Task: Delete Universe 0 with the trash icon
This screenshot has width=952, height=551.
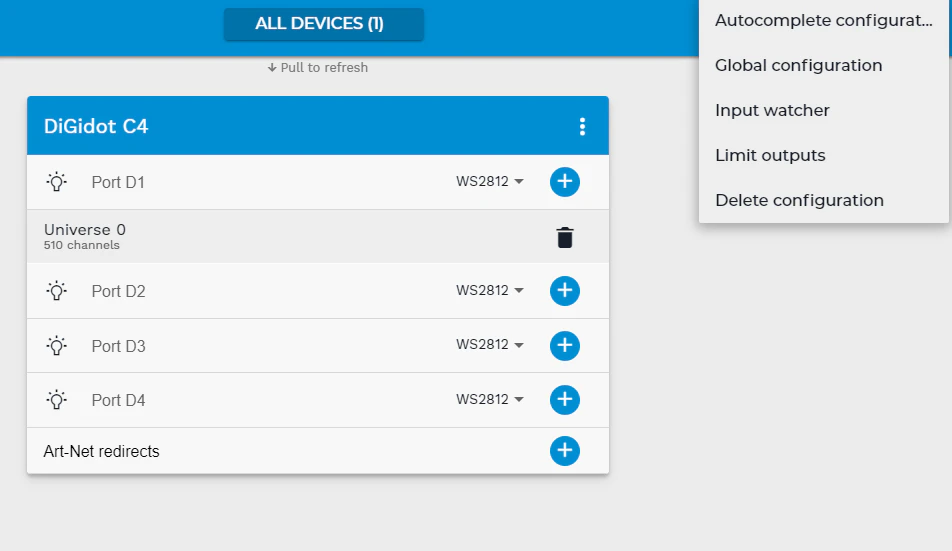Action: click(x=565, y=237)
